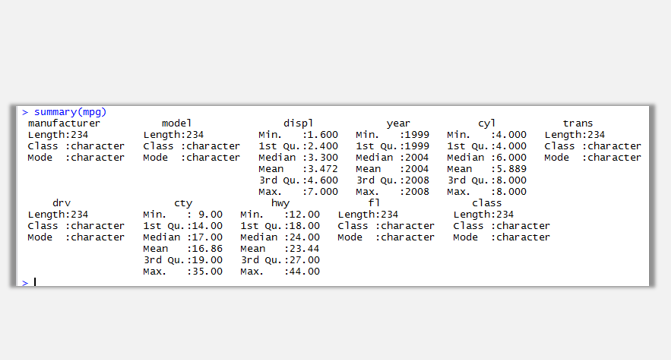Screen dimensions: 671x360
Task: Click the summary(mpg) command text
Action: tap(70, 112)
